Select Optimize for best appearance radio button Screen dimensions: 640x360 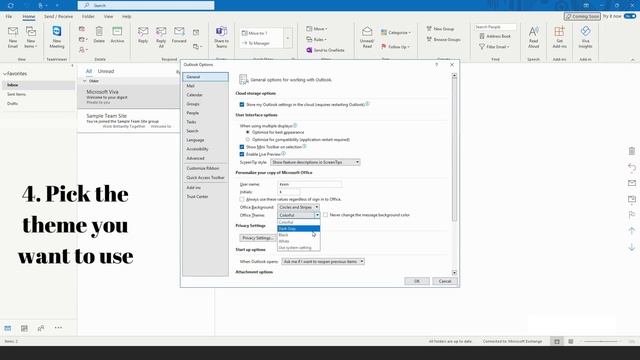[x=247, y=132]
